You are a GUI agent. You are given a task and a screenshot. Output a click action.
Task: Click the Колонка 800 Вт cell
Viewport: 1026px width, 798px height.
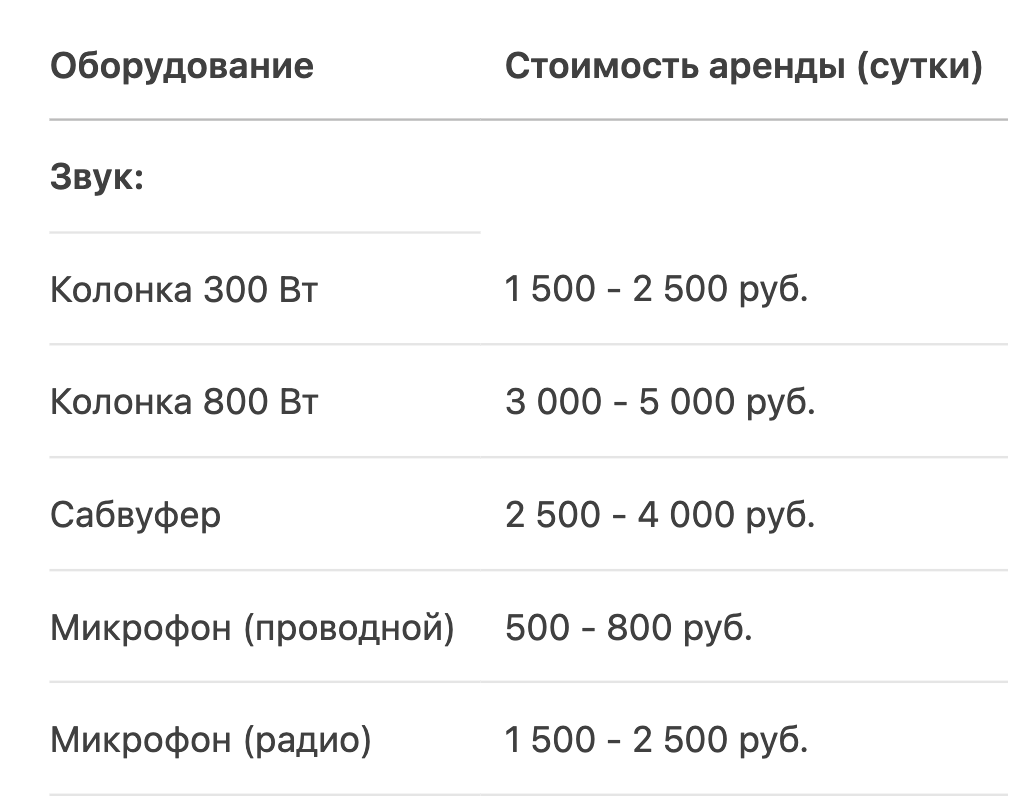click(x=184, y=402)
